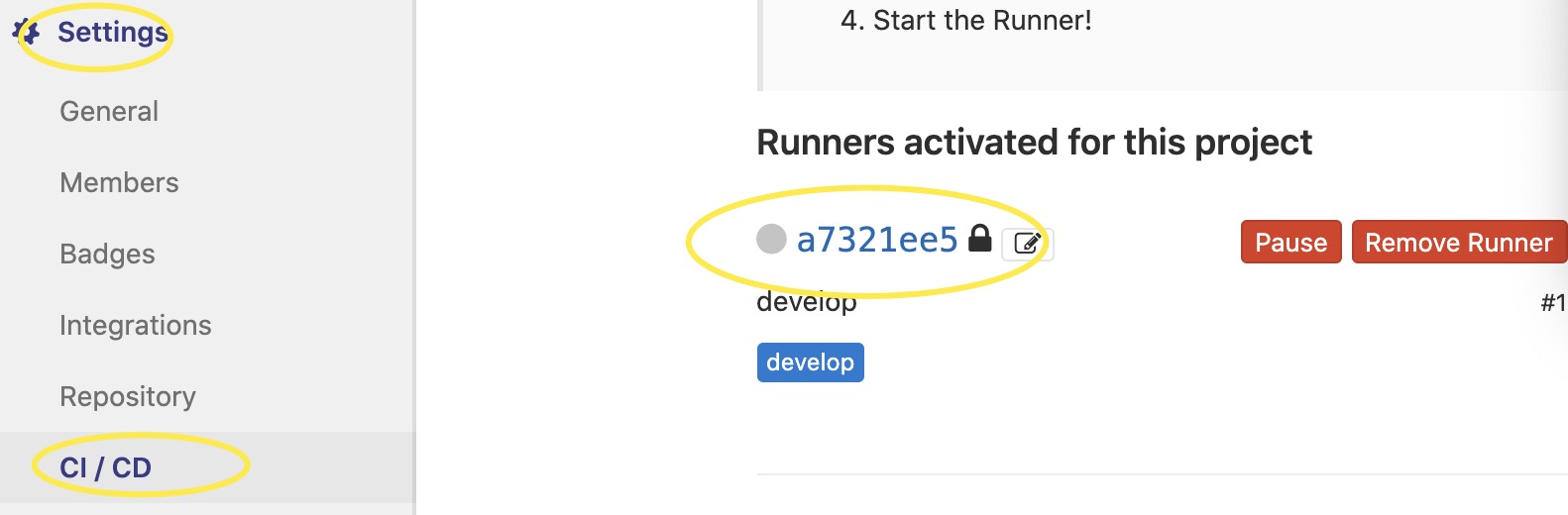1568x515 pixels.
Task: Open Repository settings
Action: coord(128,397)
